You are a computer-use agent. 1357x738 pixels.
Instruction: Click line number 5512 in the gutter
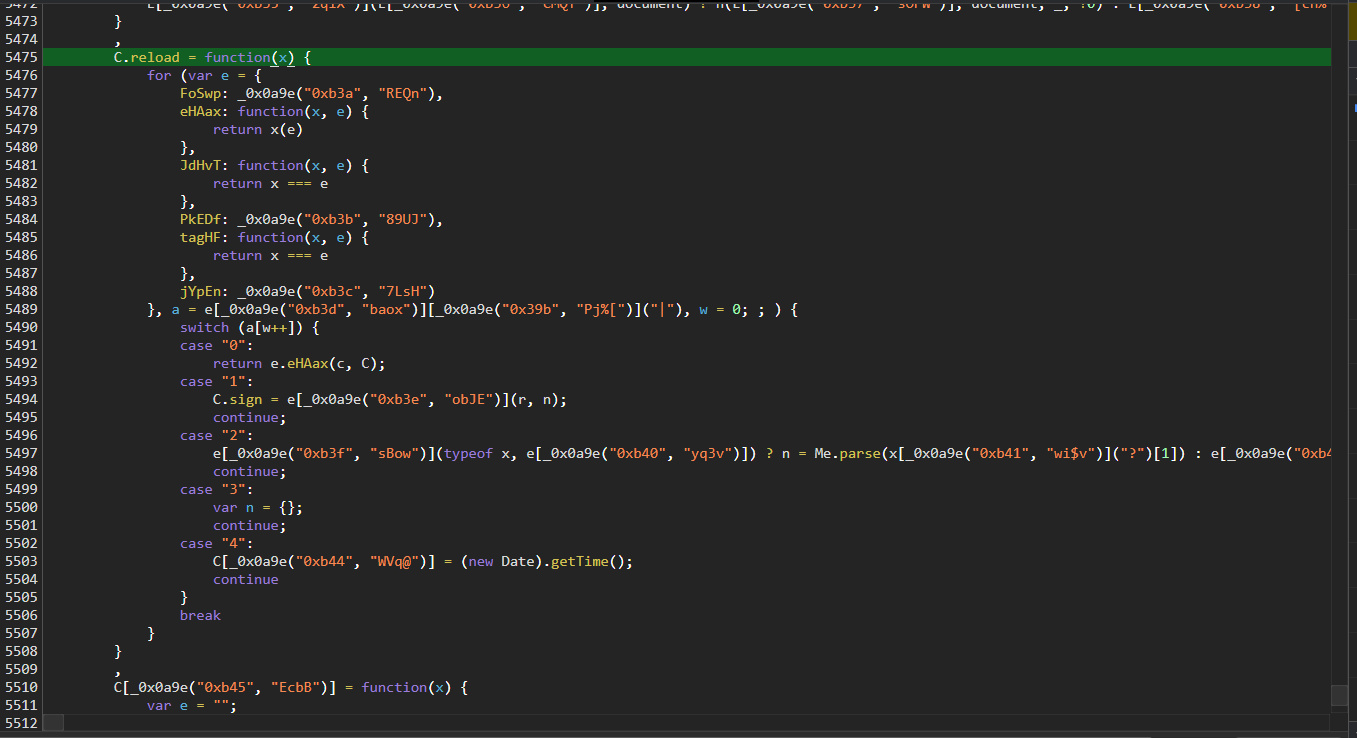tap(22, 723)
